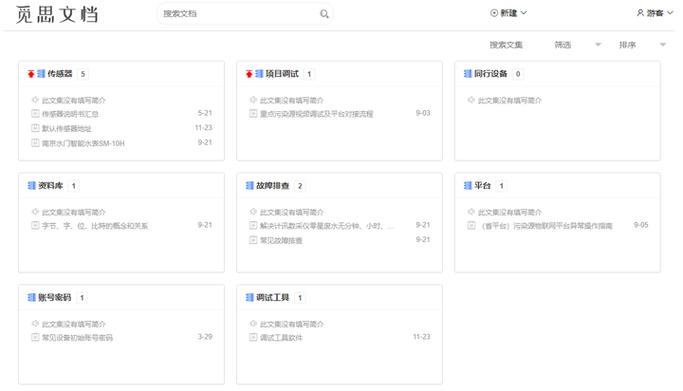Open the 同行设备 collection title

(x=491, y=74)
